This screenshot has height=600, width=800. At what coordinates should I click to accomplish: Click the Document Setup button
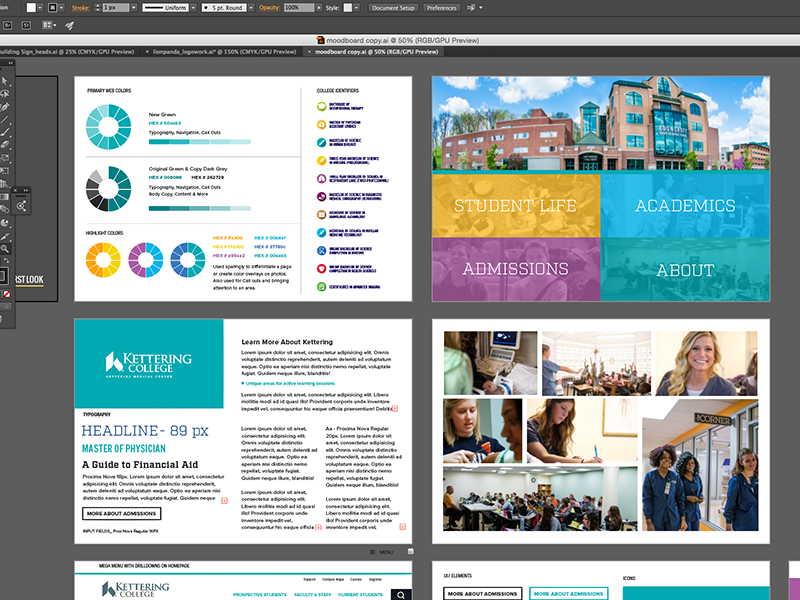(x=393, y=7)
